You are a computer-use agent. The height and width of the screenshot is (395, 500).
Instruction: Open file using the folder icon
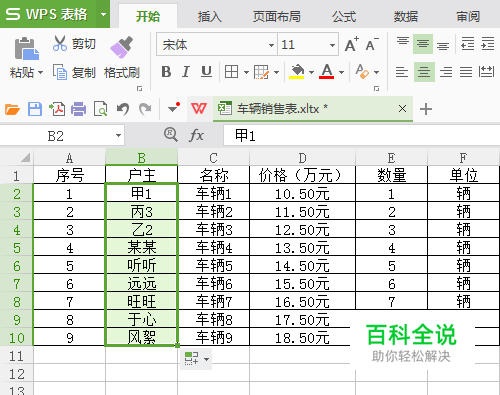pyautogui.click(x=12, y=109)
